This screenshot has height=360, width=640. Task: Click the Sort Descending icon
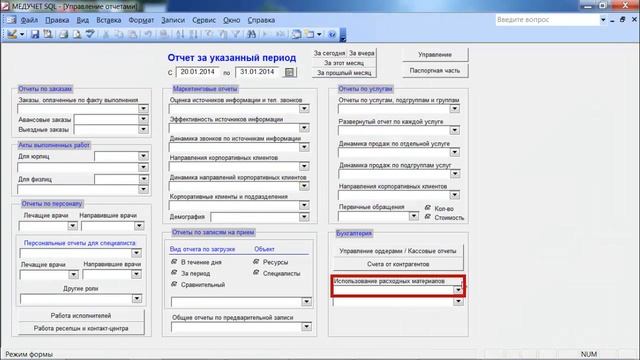pyautogui.click(x=193, y=34)
